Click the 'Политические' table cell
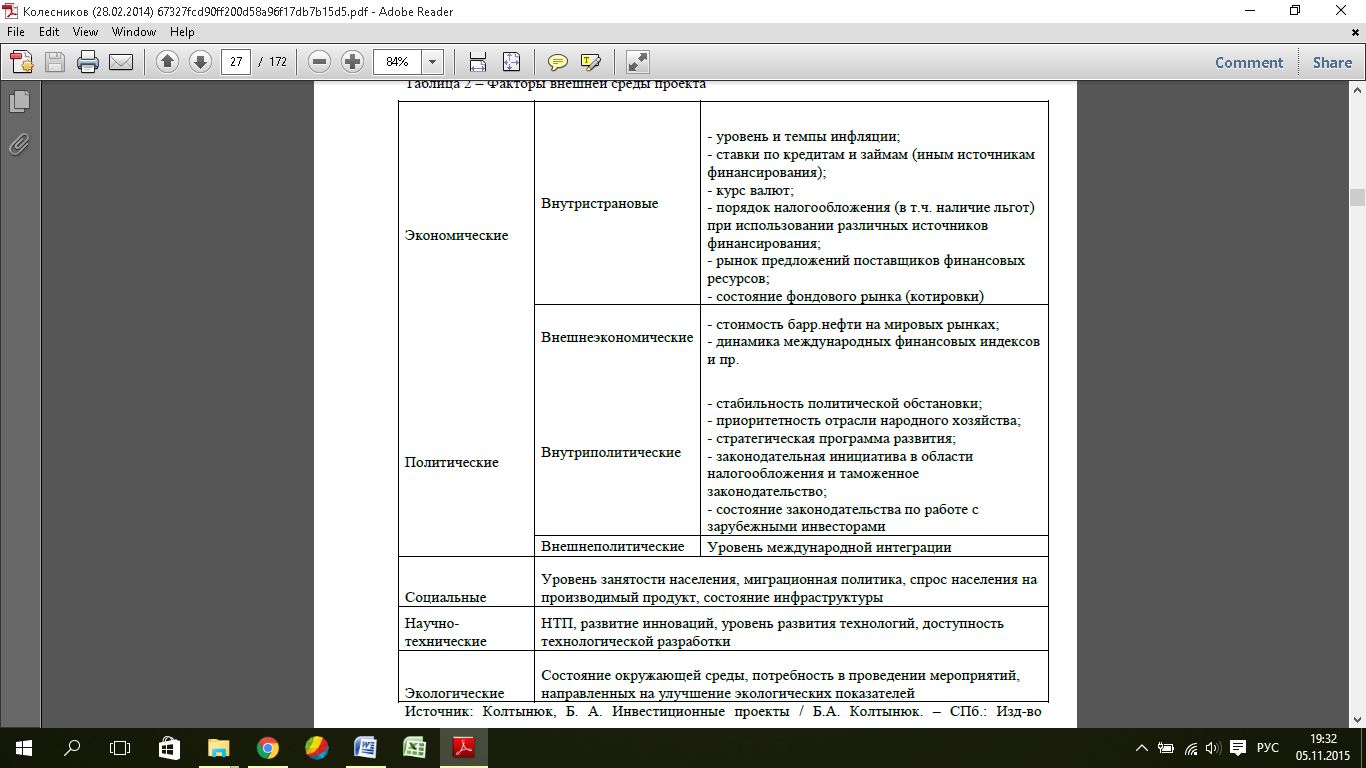The image size is (1366, 768). pyautogui.click(x=465, y=462)
